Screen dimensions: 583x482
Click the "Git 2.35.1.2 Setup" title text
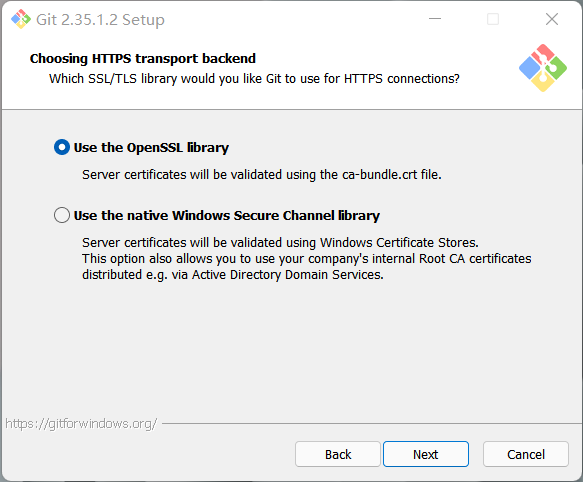[x=100, y=20]
